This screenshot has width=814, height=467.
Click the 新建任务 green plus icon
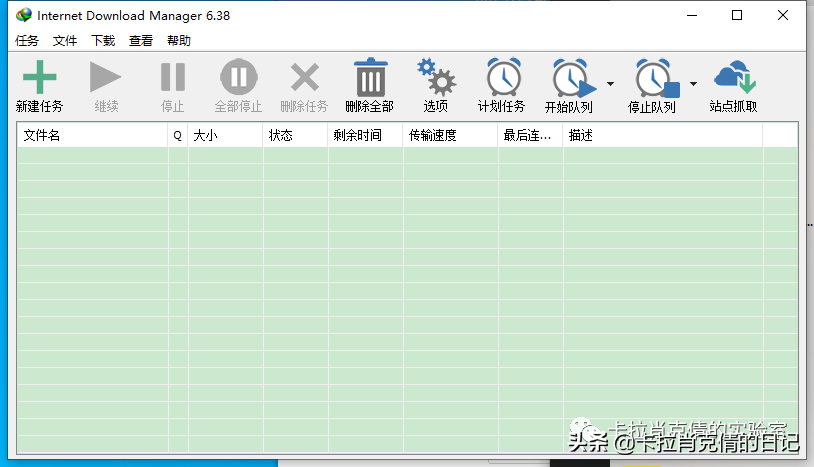[x=39, y=77]
